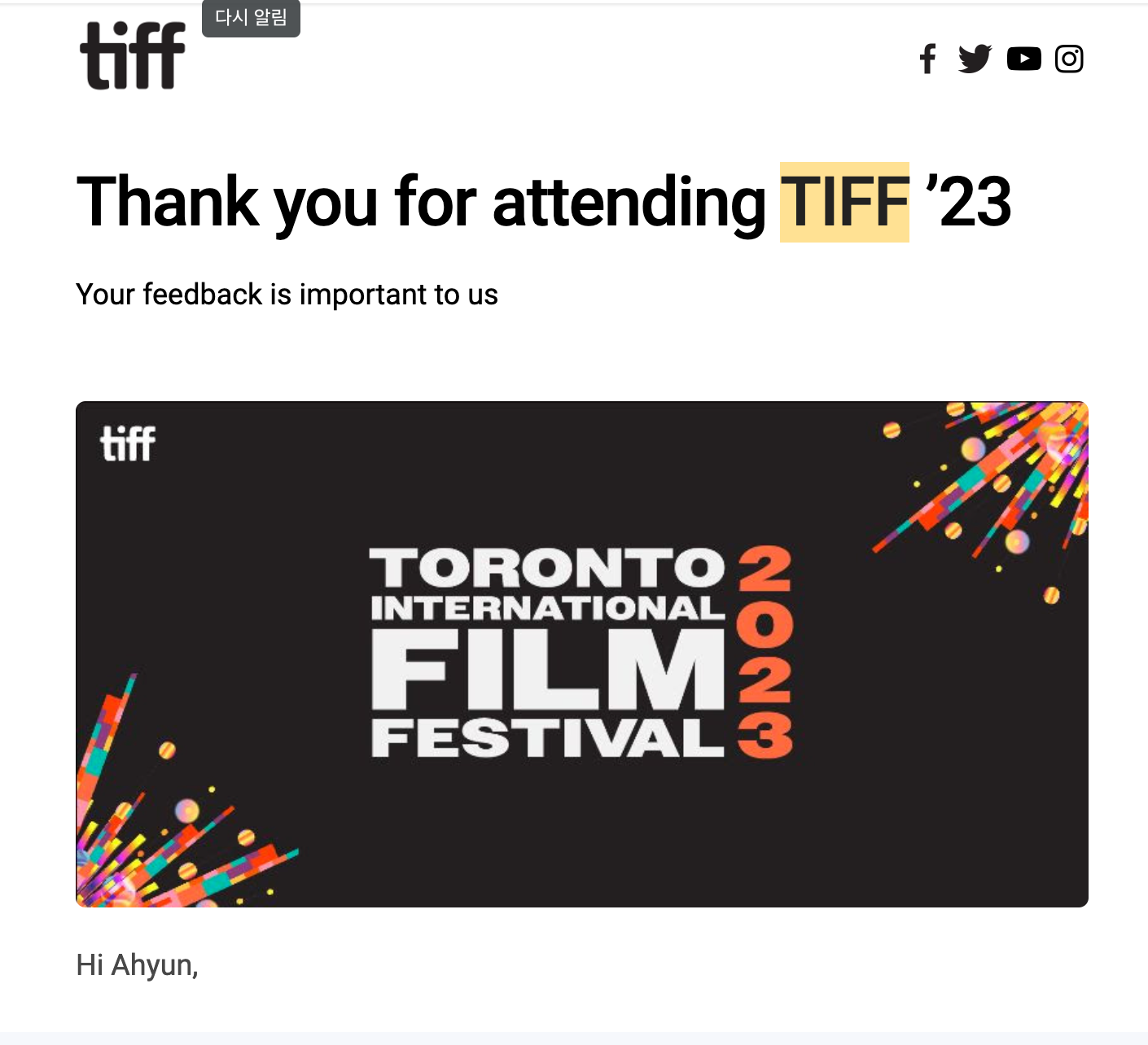Click the 'Hi Ahyun,' greeting line

coord(137,965)
